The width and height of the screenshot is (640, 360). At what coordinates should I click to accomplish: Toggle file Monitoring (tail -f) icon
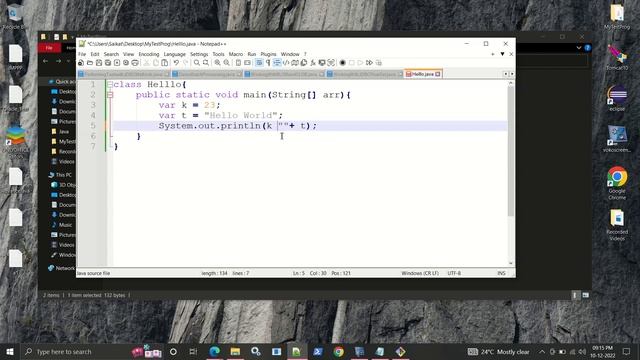[x=331, y=63]
